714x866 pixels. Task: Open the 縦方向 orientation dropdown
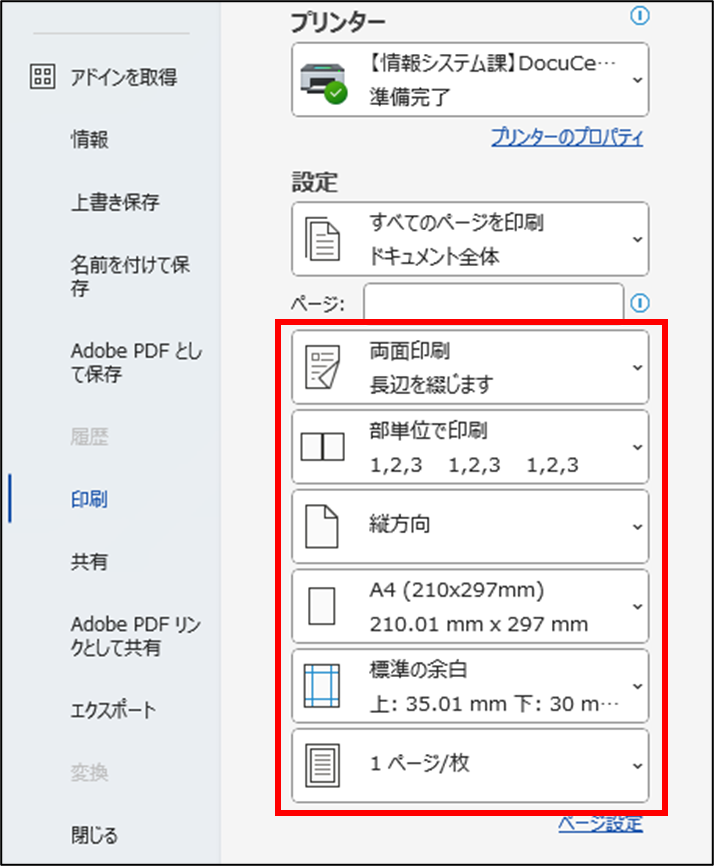tap(470, 526)
